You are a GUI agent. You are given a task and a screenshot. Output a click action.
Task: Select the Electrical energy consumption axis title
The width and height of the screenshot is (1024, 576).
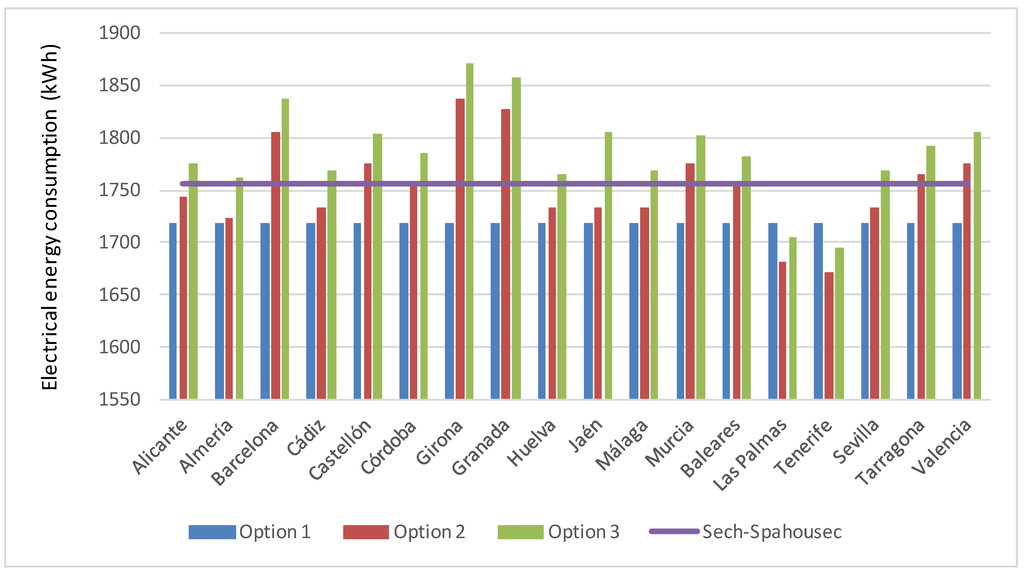tap(49, 216)
